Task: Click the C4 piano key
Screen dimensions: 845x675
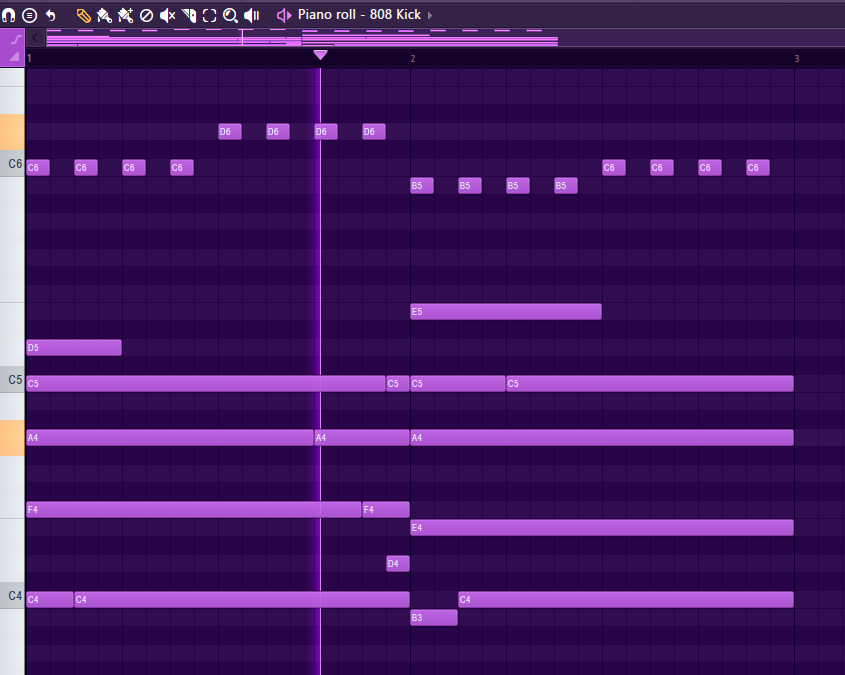Action: point(12,596)
